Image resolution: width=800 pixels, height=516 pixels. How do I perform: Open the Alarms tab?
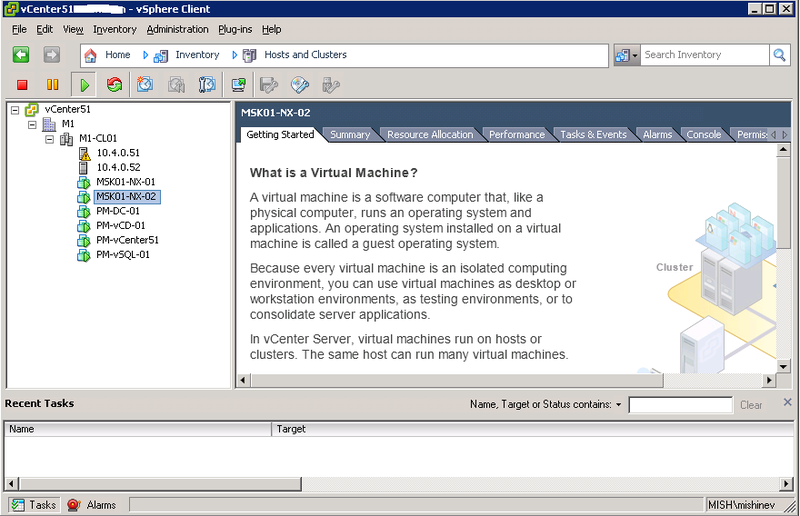[657, 135]
